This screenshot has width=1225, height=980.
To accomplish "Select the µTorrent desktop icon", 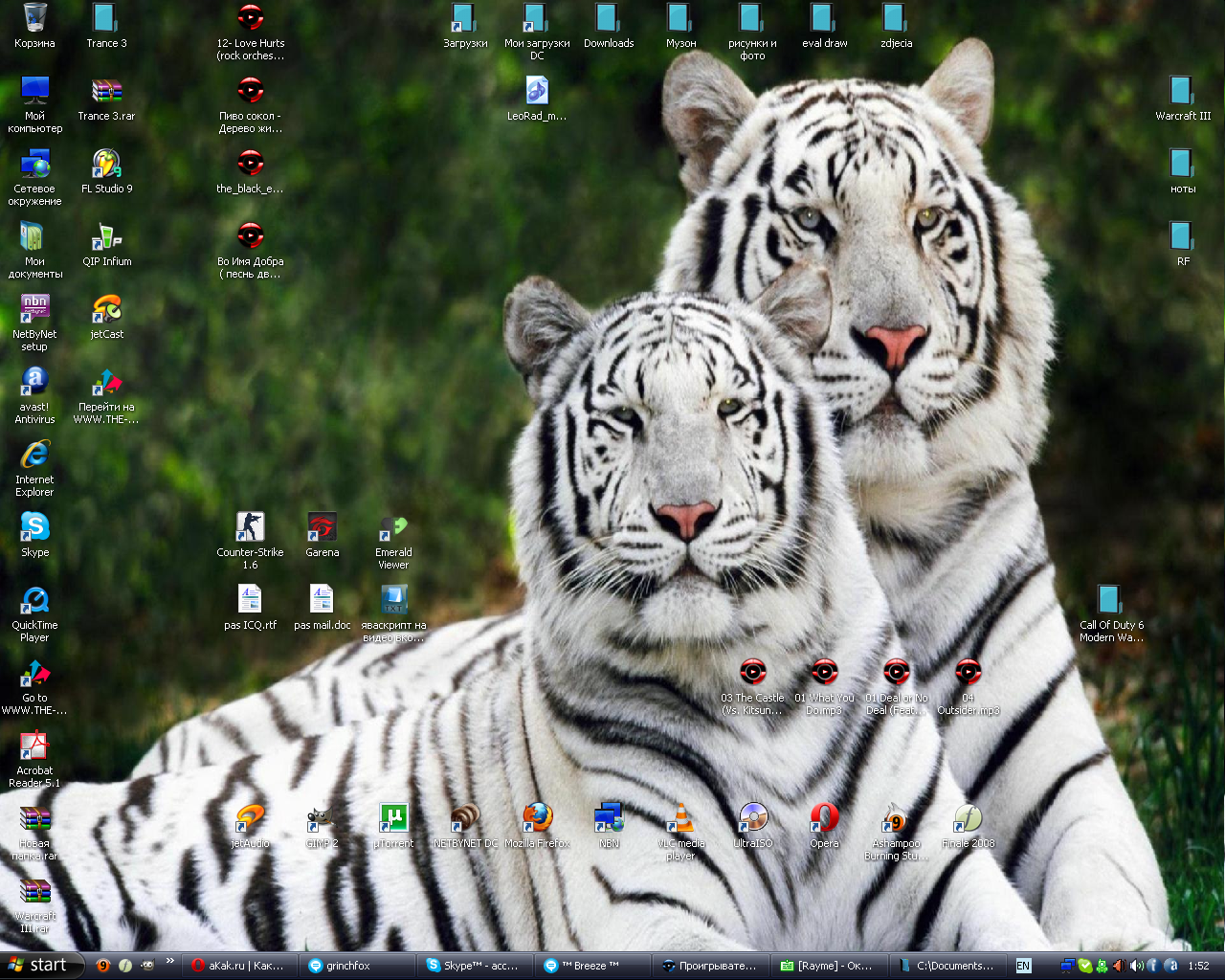I will click(x=393, y=818).
